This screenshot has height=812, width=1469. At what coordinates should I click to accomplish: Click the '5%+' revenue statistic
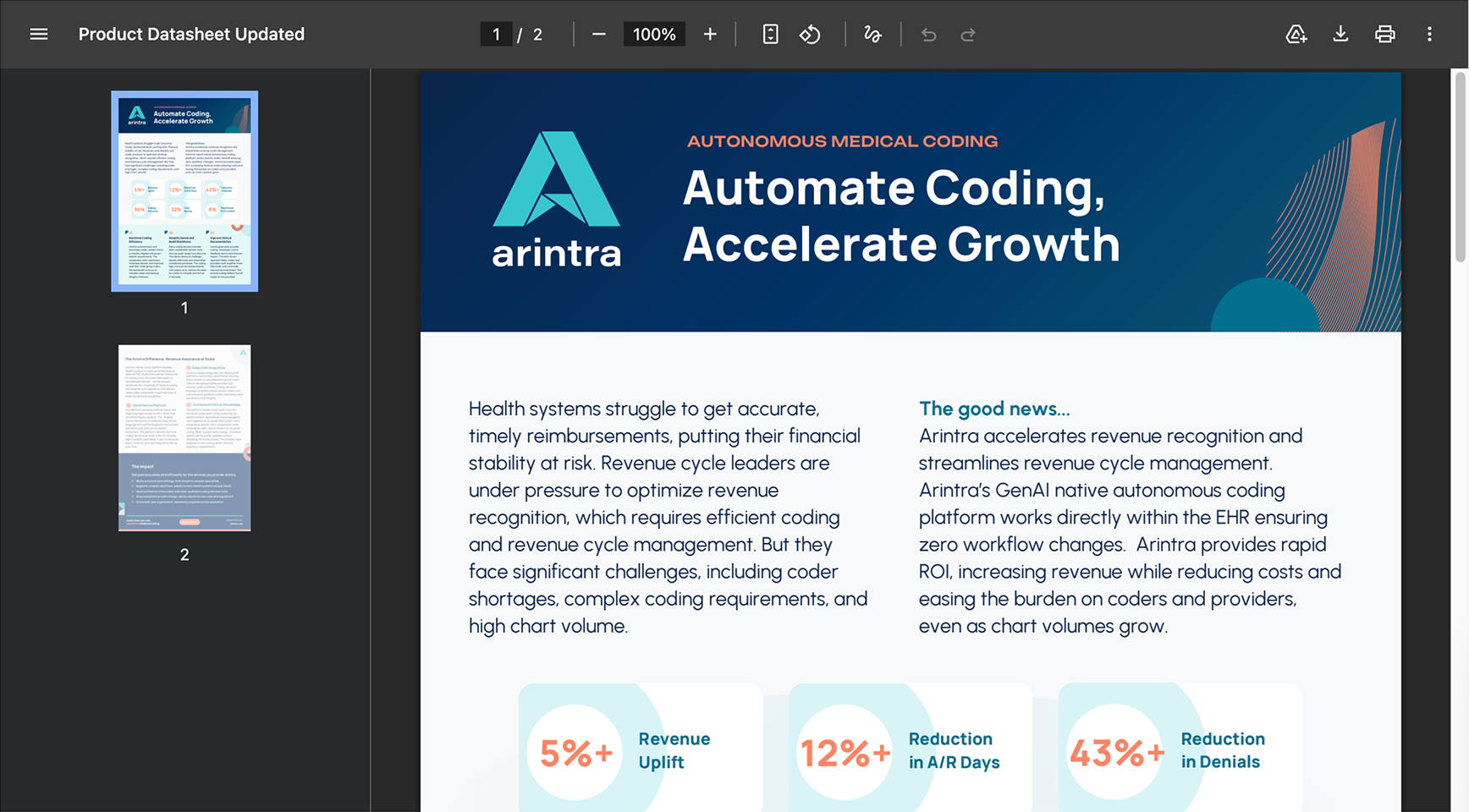point(575,753)
